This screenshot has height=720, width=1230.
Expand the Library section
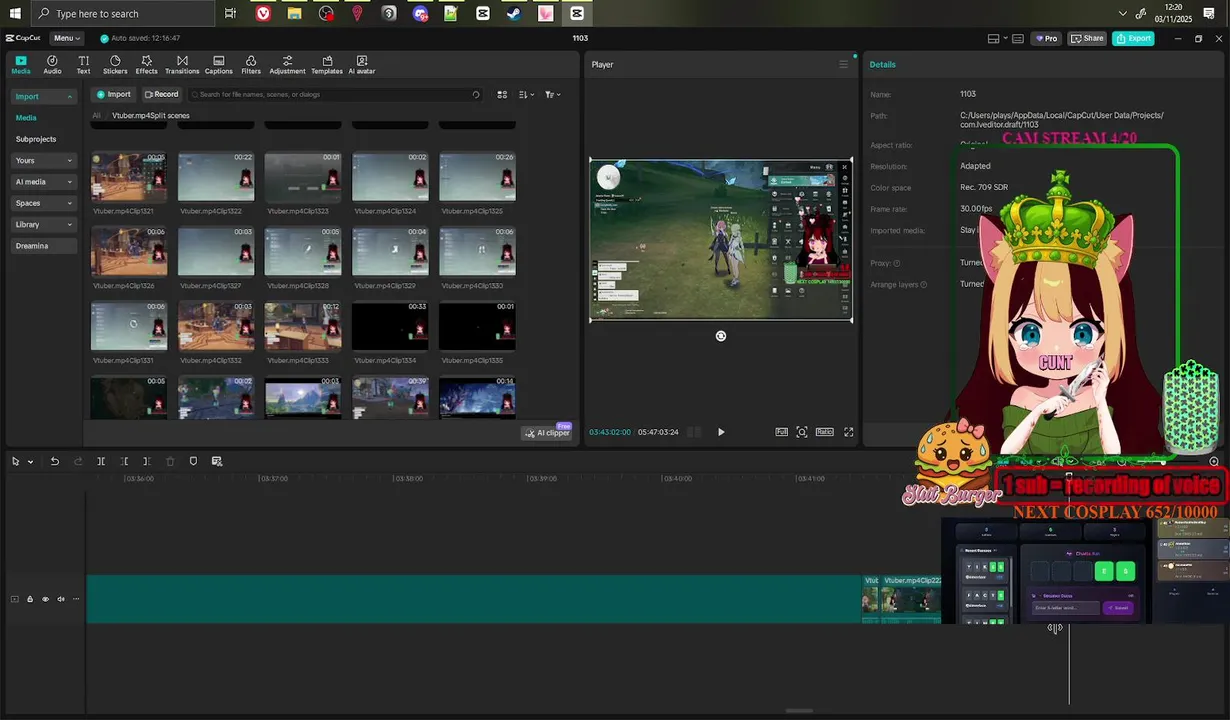point(43,224)
